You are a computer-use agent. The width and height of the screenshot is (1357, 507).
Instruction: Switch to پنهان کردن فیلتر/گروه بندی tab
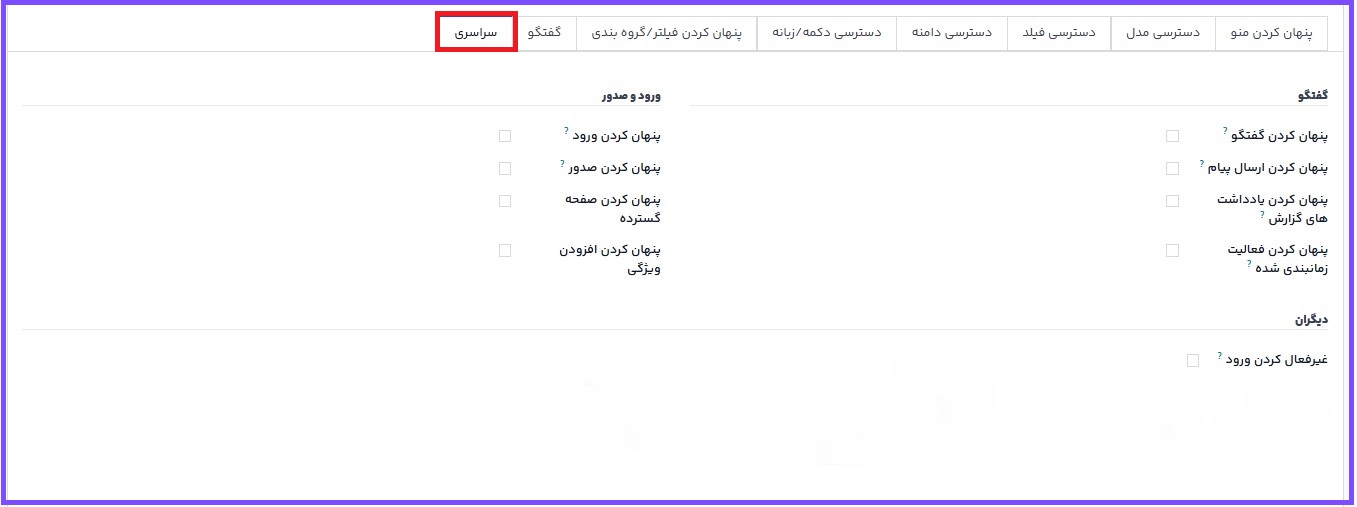click(x=668, y=33)
